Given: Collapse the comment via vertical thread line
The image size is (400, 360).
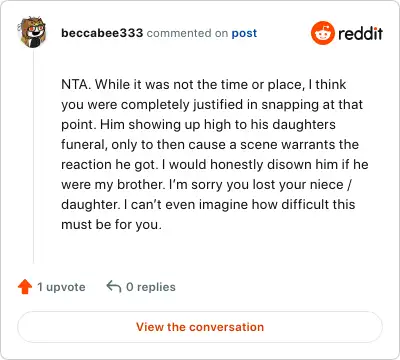Looking at the screenshot, I should tap(33, 157).
